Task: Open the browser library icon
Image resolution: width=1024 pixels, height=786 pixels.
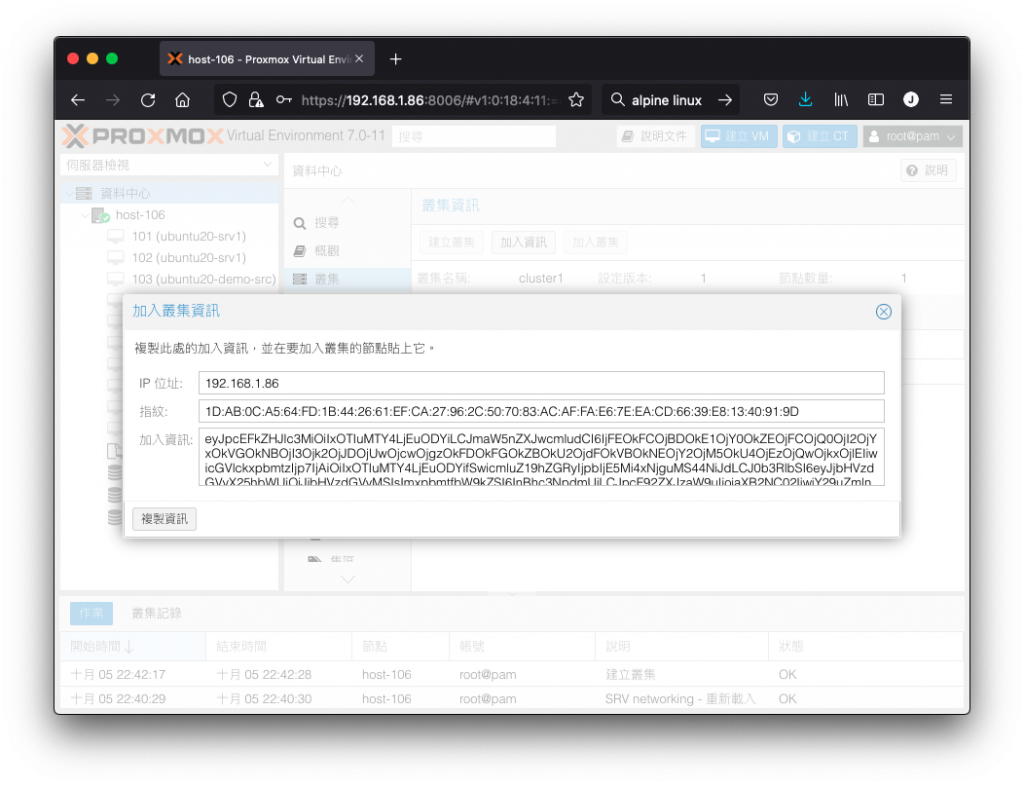Action: coord(841,100)
